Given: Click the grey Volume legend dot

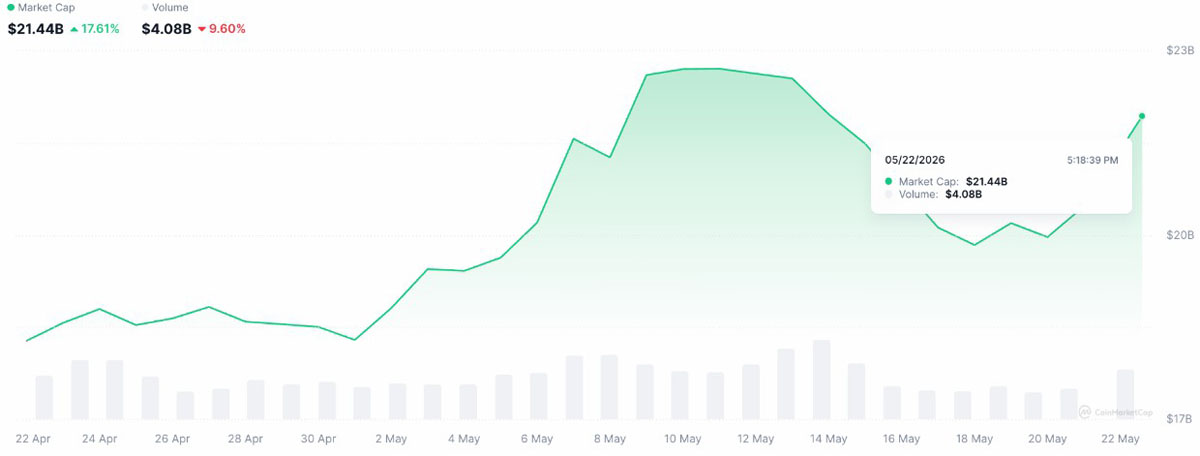Looking at the screenshot, I should pos(146,7).
